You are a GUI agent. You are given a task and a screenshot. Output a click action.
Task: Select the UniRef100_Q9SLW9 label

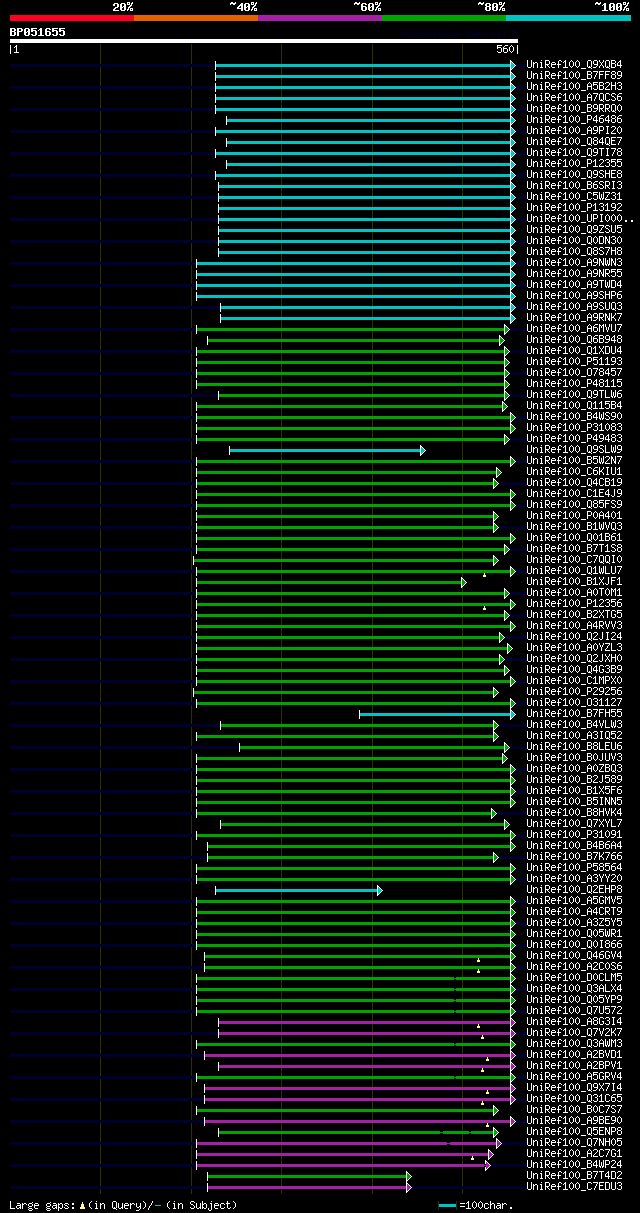[x=574, y=450]
